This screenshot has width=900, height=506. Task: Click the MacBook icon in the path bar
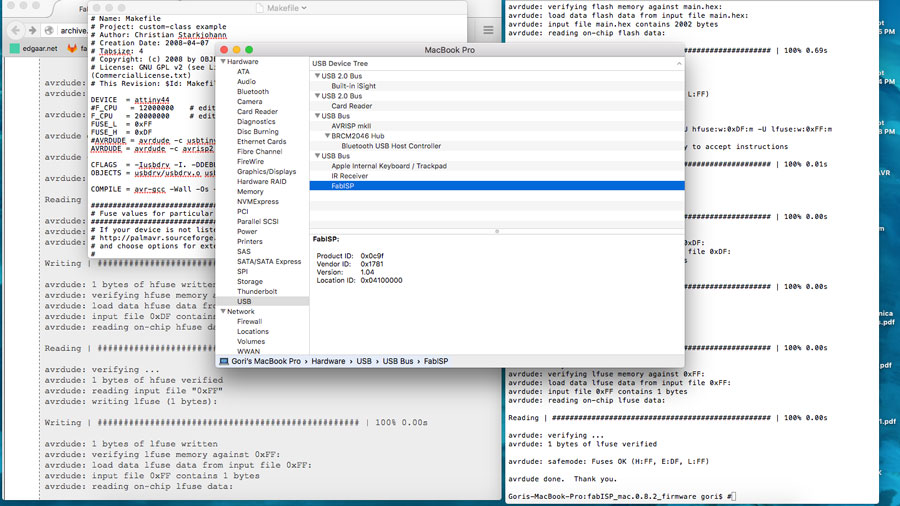pos(224,361)
